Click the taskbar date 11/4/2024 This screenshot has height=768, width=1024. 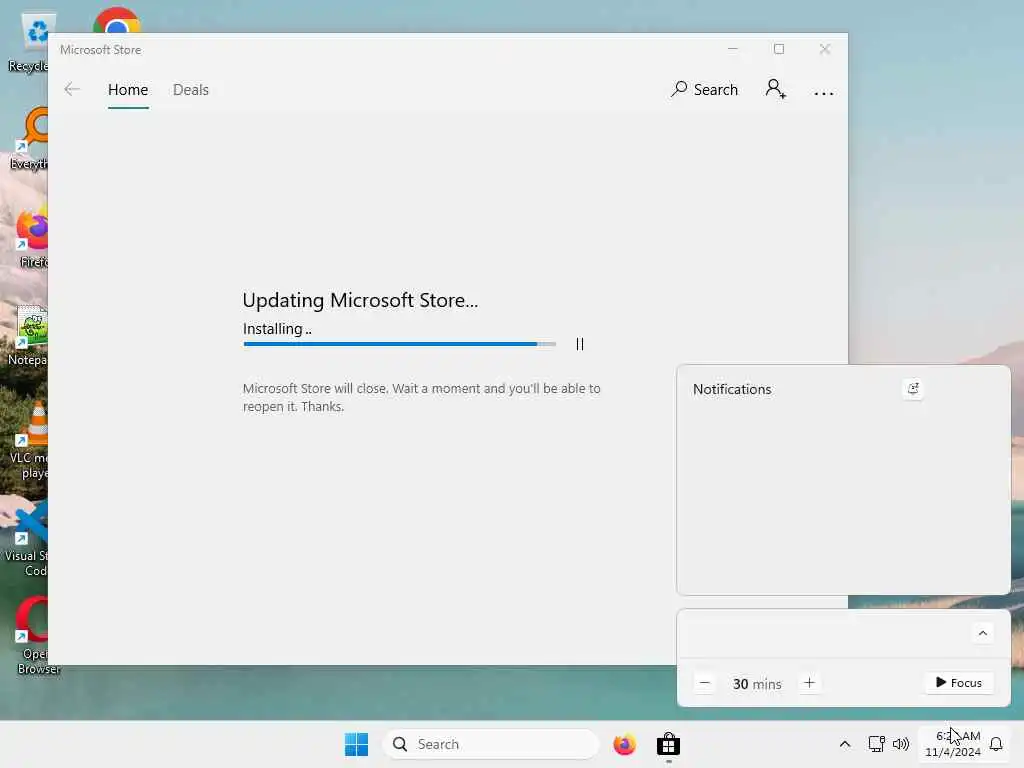tap(953, 752)
